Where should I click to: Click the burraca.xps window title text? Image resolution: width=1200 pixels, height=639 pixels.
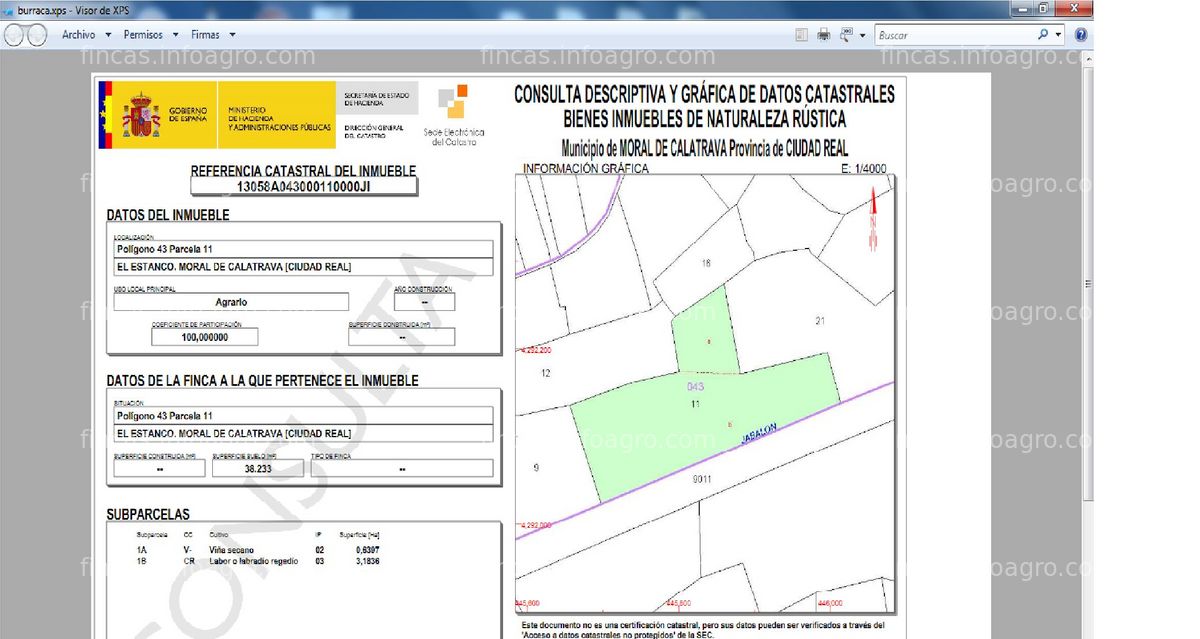pyautogui.click(x=74, y=9)
